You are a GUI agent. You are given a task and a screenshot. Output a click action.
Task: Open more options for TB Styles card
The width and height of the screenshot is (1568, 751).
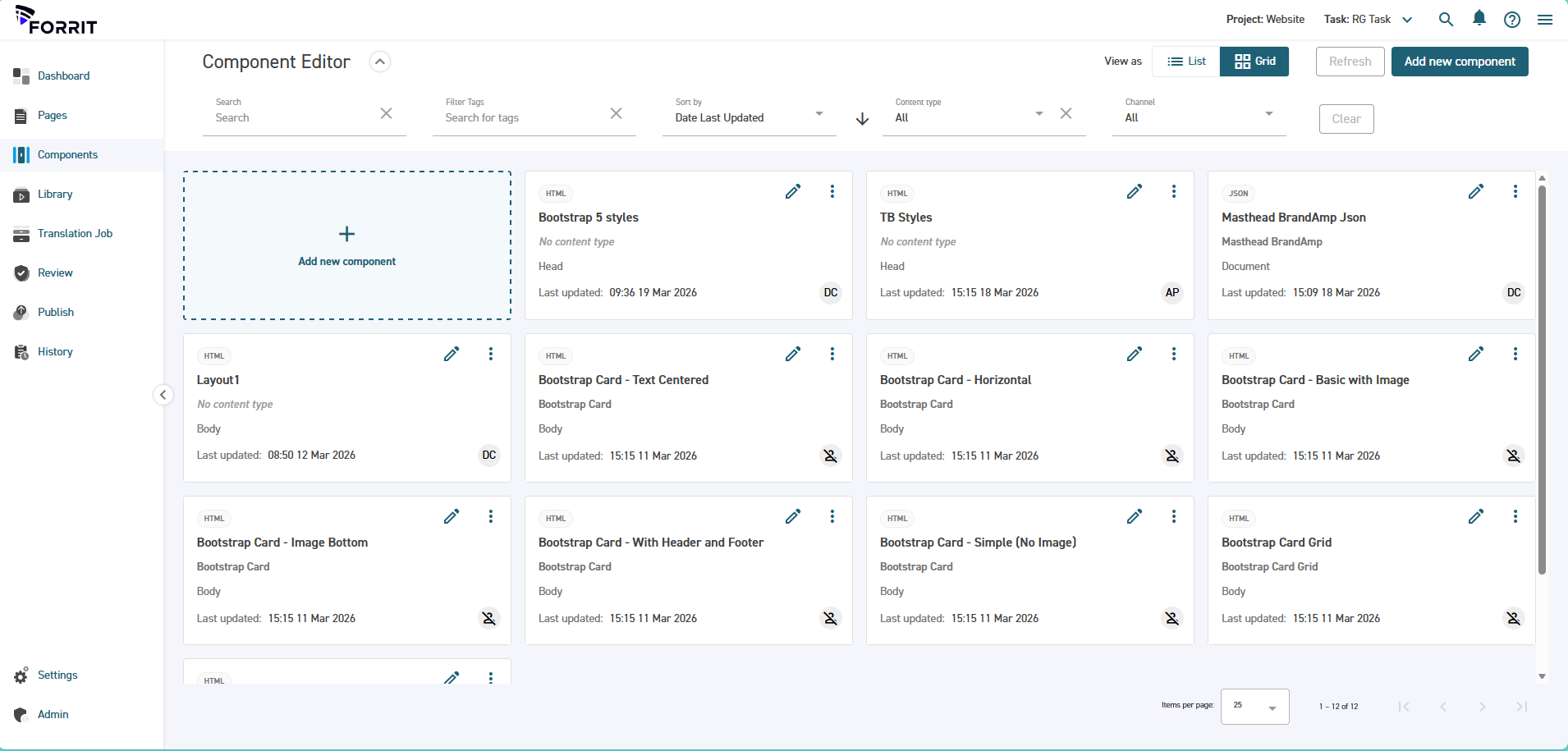1173,192
